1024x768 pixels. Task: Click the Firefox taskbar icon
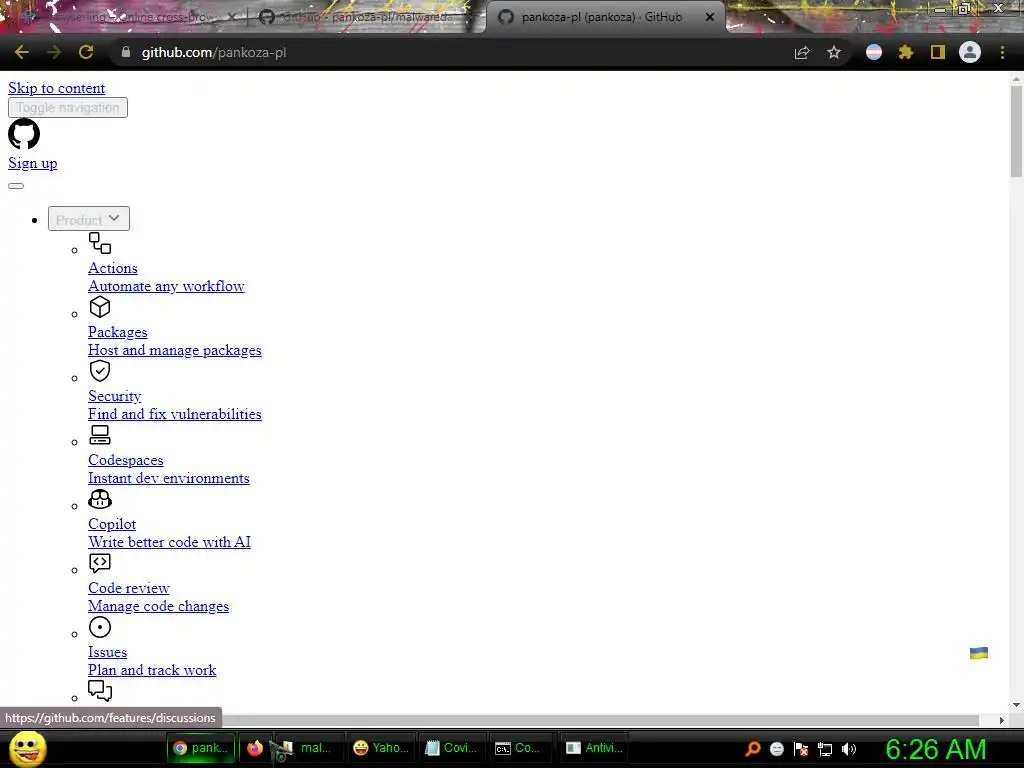tap(255, 748)
